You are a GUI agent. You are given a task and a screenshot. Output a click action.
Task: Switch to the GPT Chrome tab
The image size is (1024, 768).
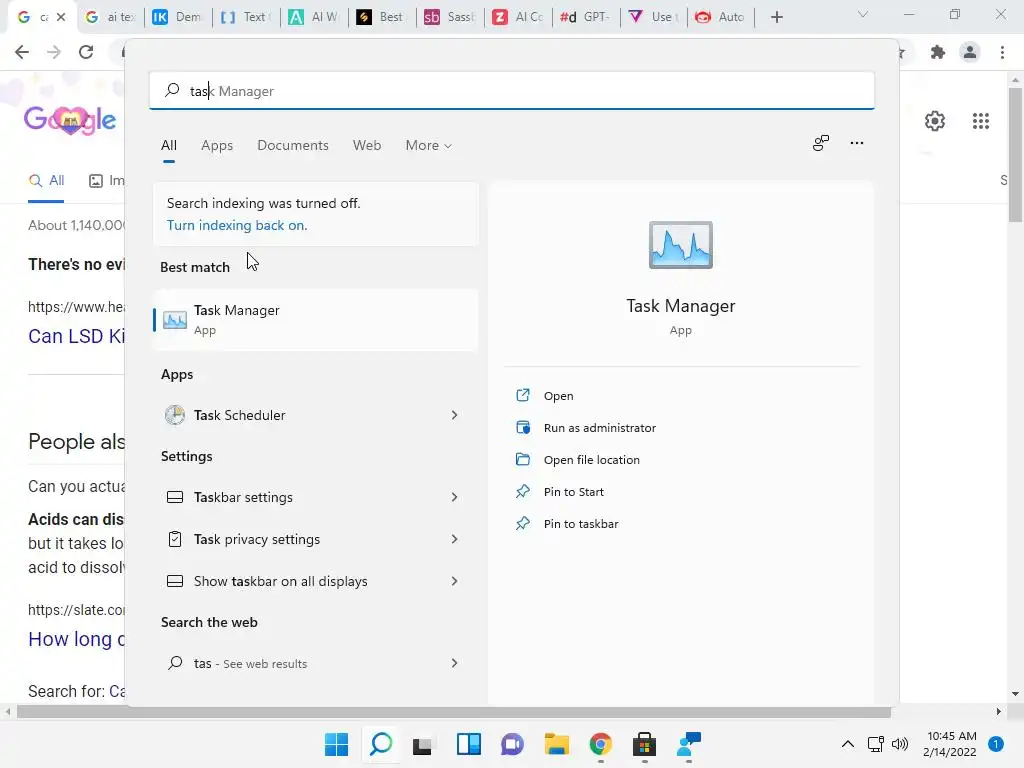tap(585, 17)
